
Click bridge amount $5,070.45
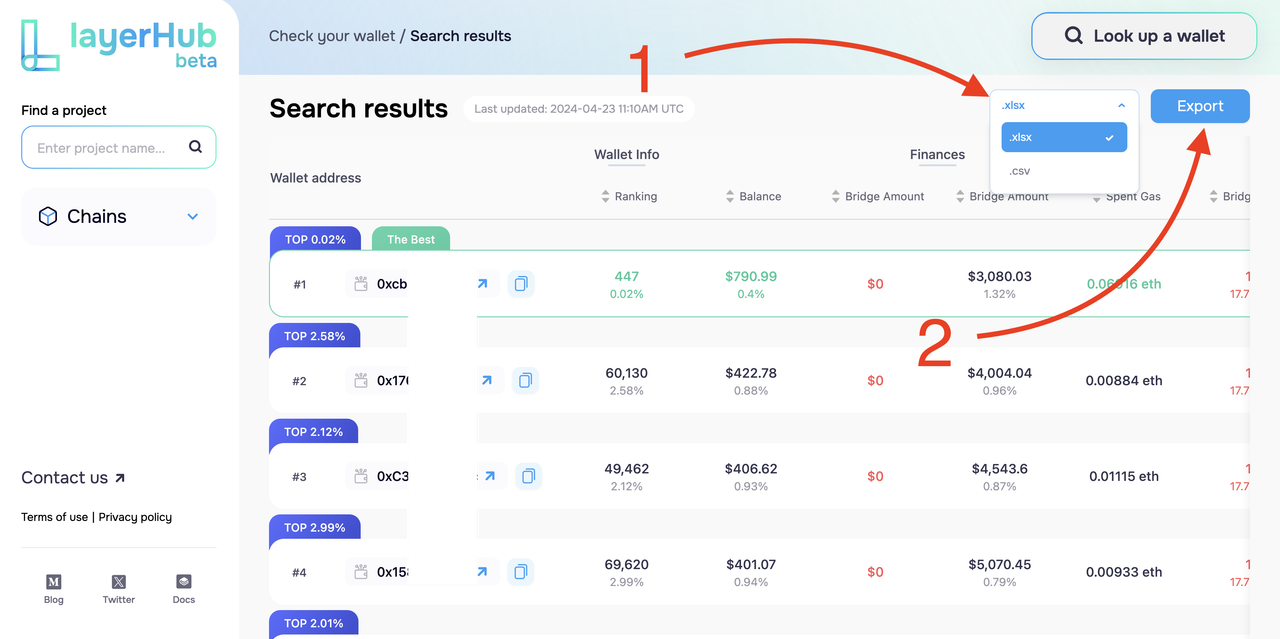point(999,564)
